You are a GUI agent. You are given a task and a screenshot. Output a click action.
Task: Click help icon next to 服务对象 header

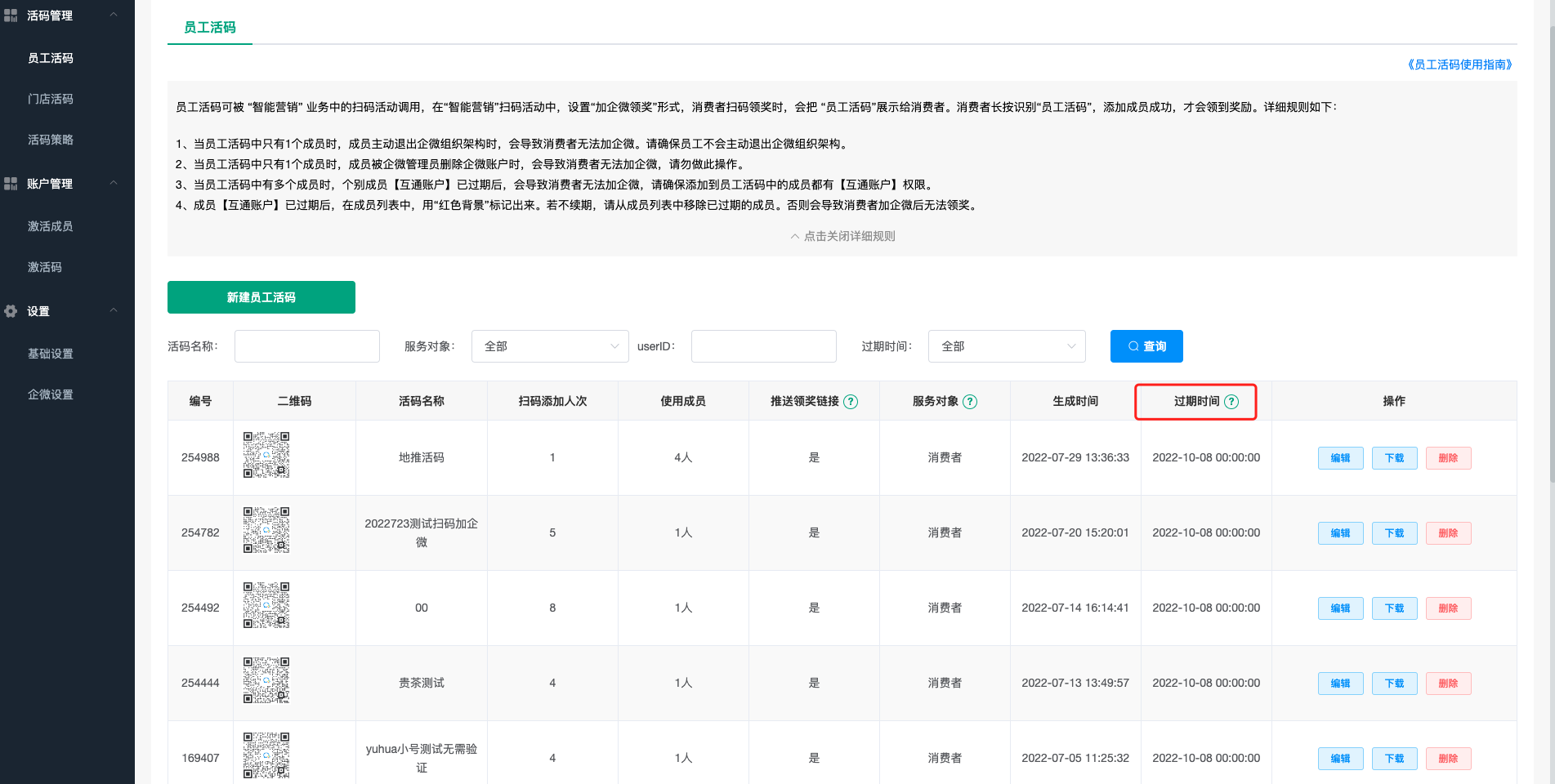[x=970, y=402]
